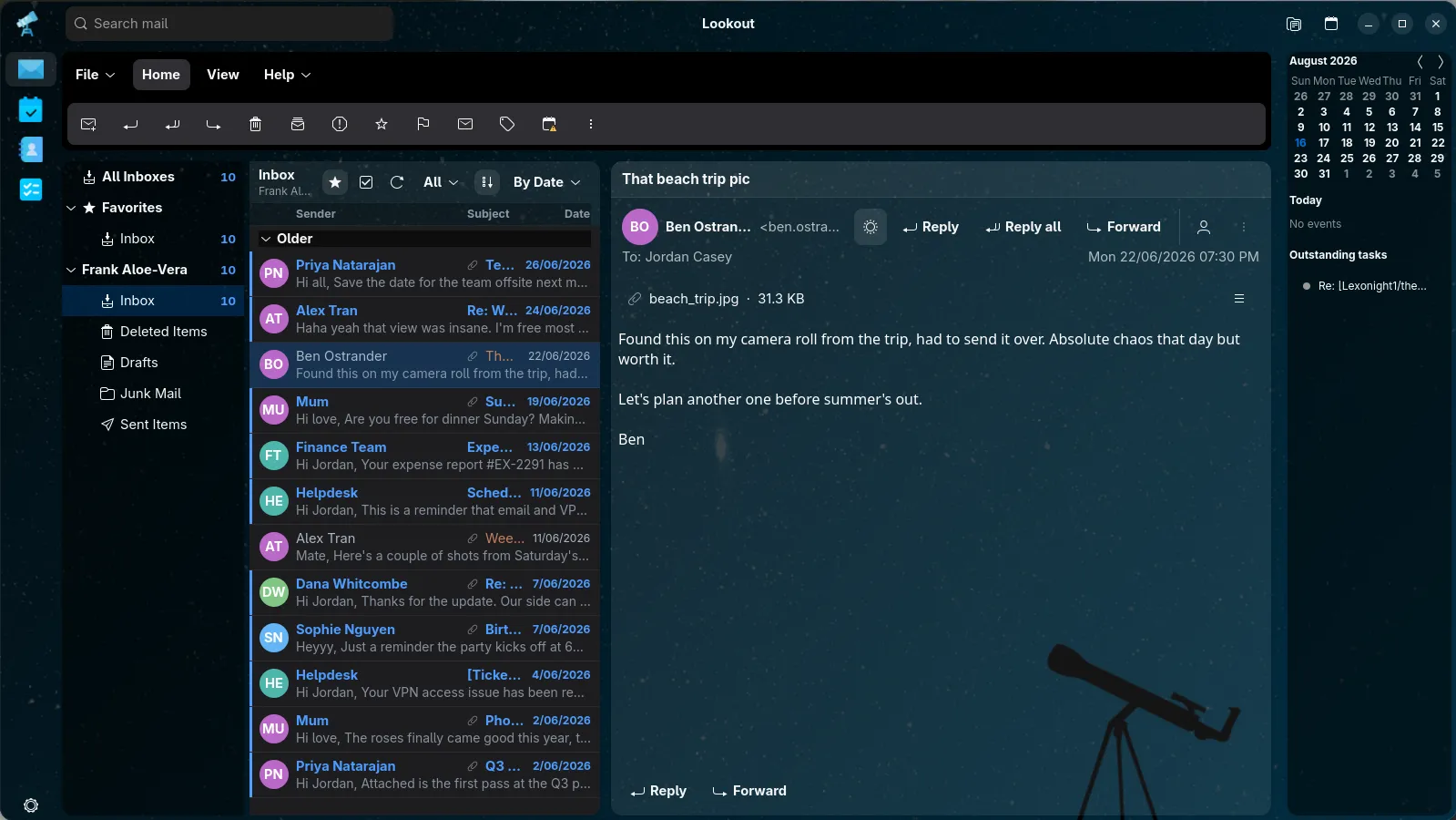Flag the selected message in the toolbar
Viewport: 1456px width, 820px height.
(x=423, y=124)
